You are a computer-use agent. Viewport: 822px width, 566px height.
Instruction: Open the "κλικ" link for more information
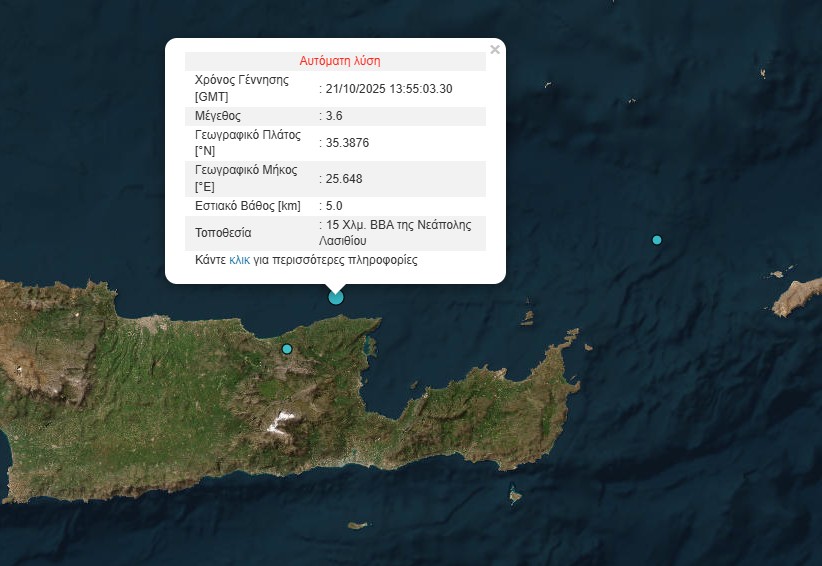click(x=239, y=260)
